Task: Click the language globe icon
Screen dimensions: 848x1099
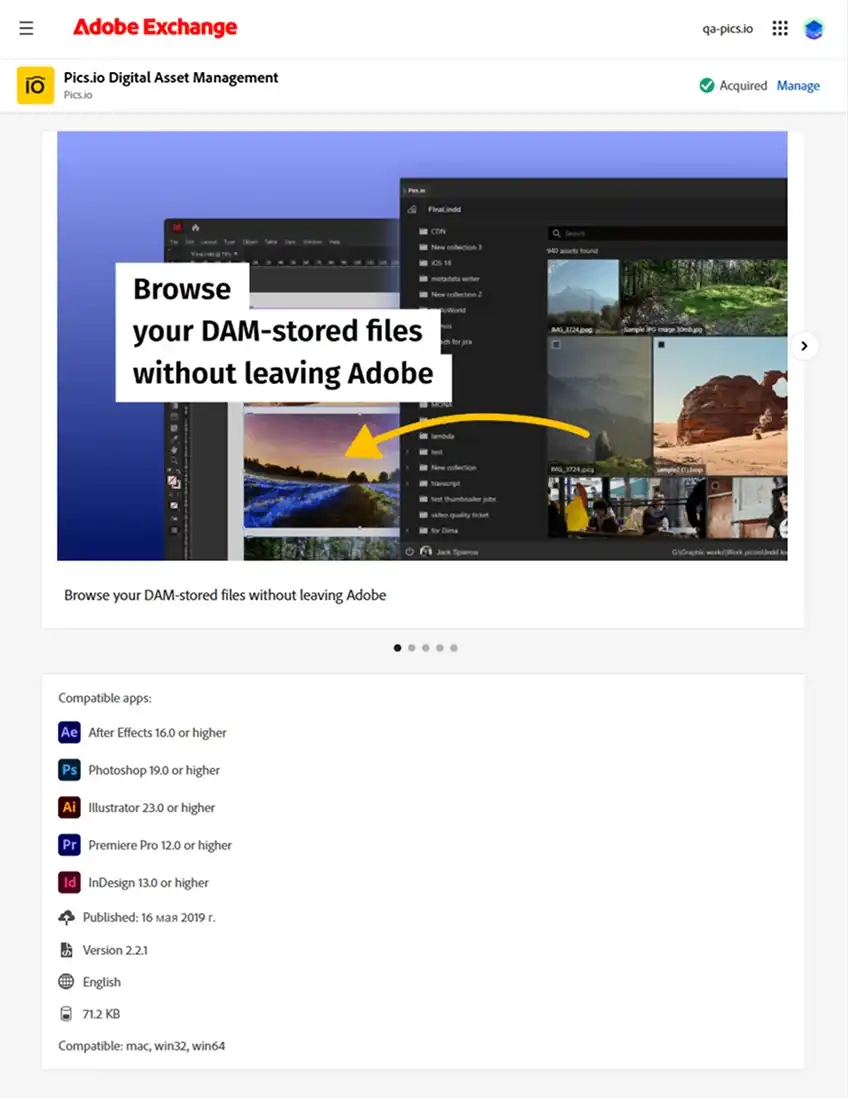Action: [66, 981]
